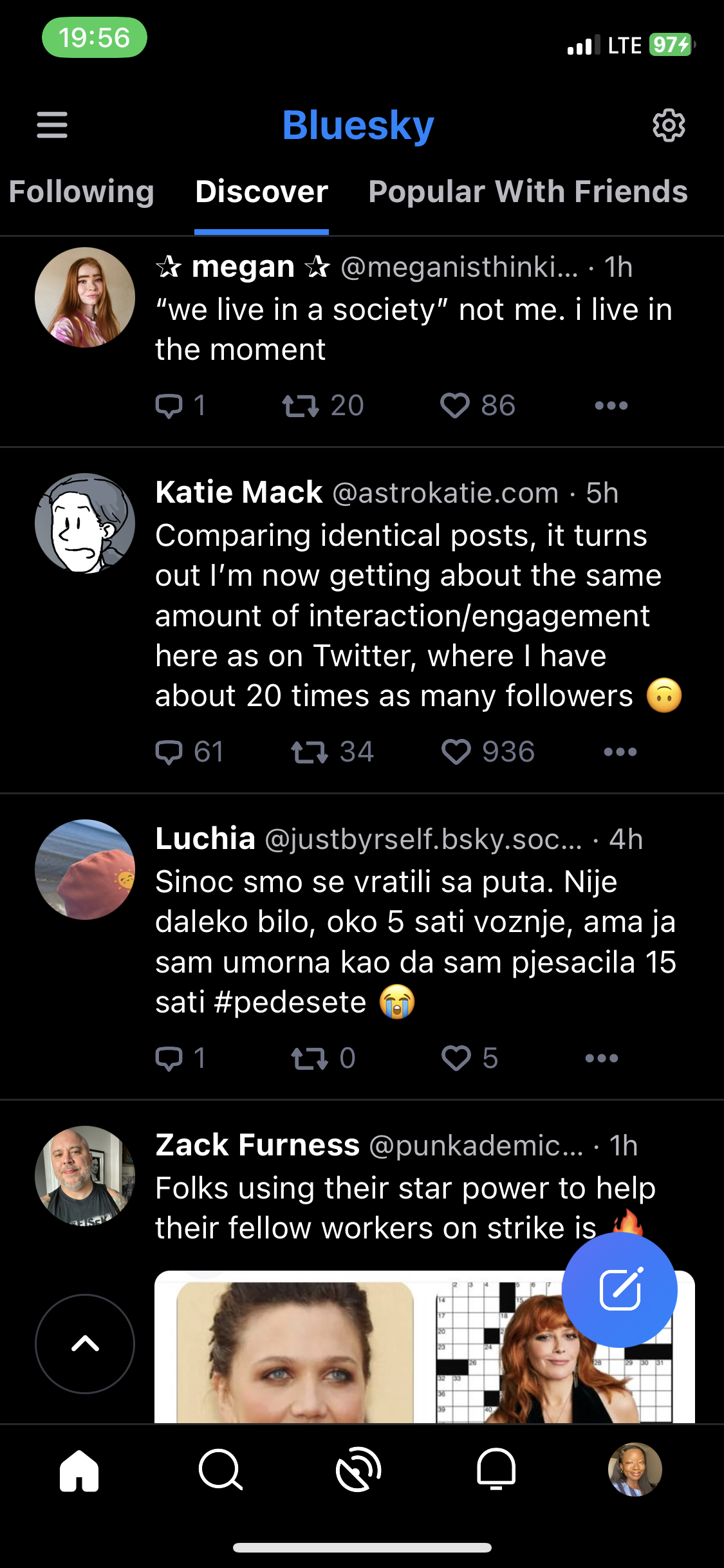Open more options on megan's post
The image size is (724, 1568).
611,406
